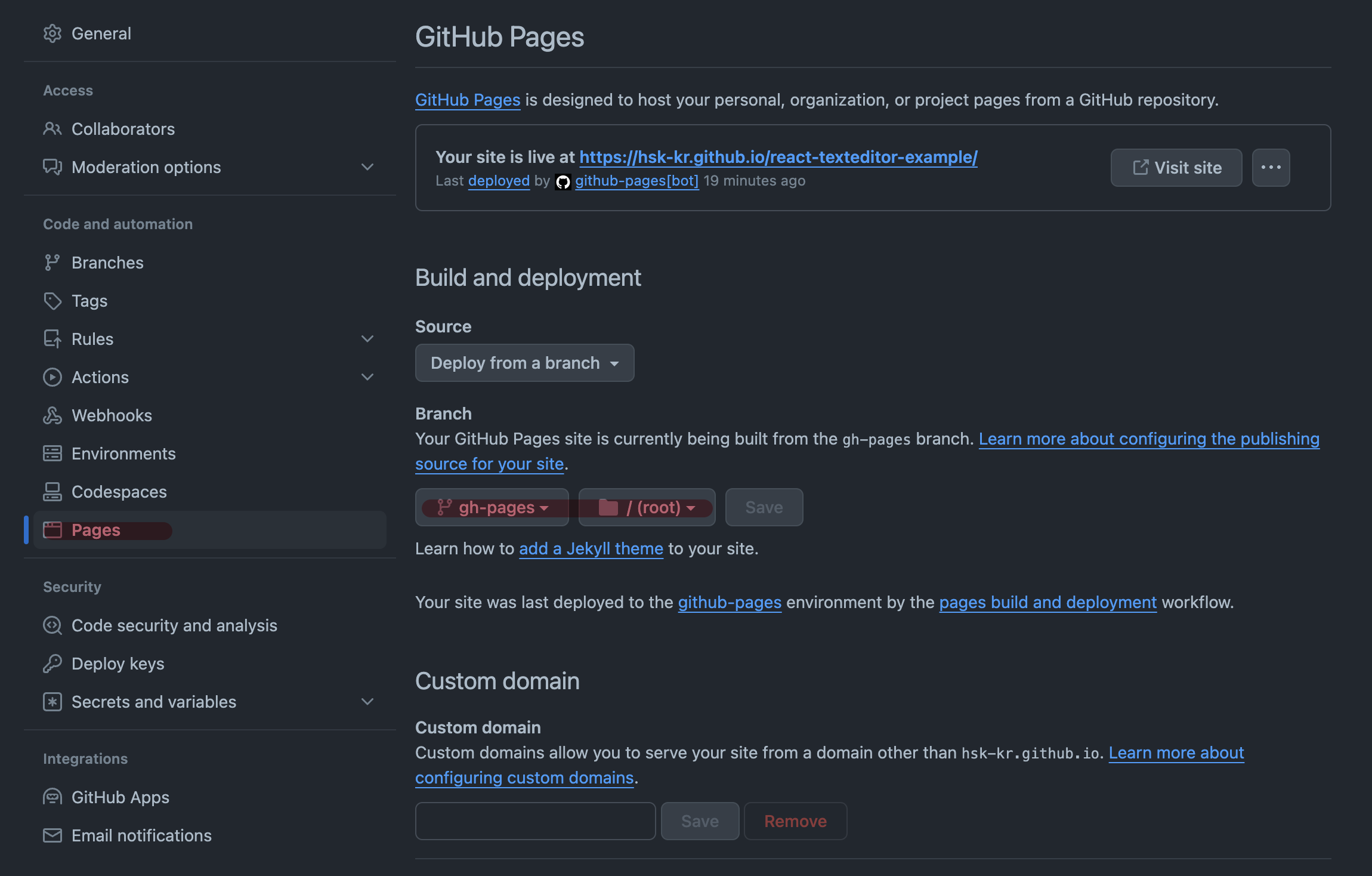This screenshot has width=1372, height=876.
Task: Click the custom domain text field
Action: [x=535, y=821]
